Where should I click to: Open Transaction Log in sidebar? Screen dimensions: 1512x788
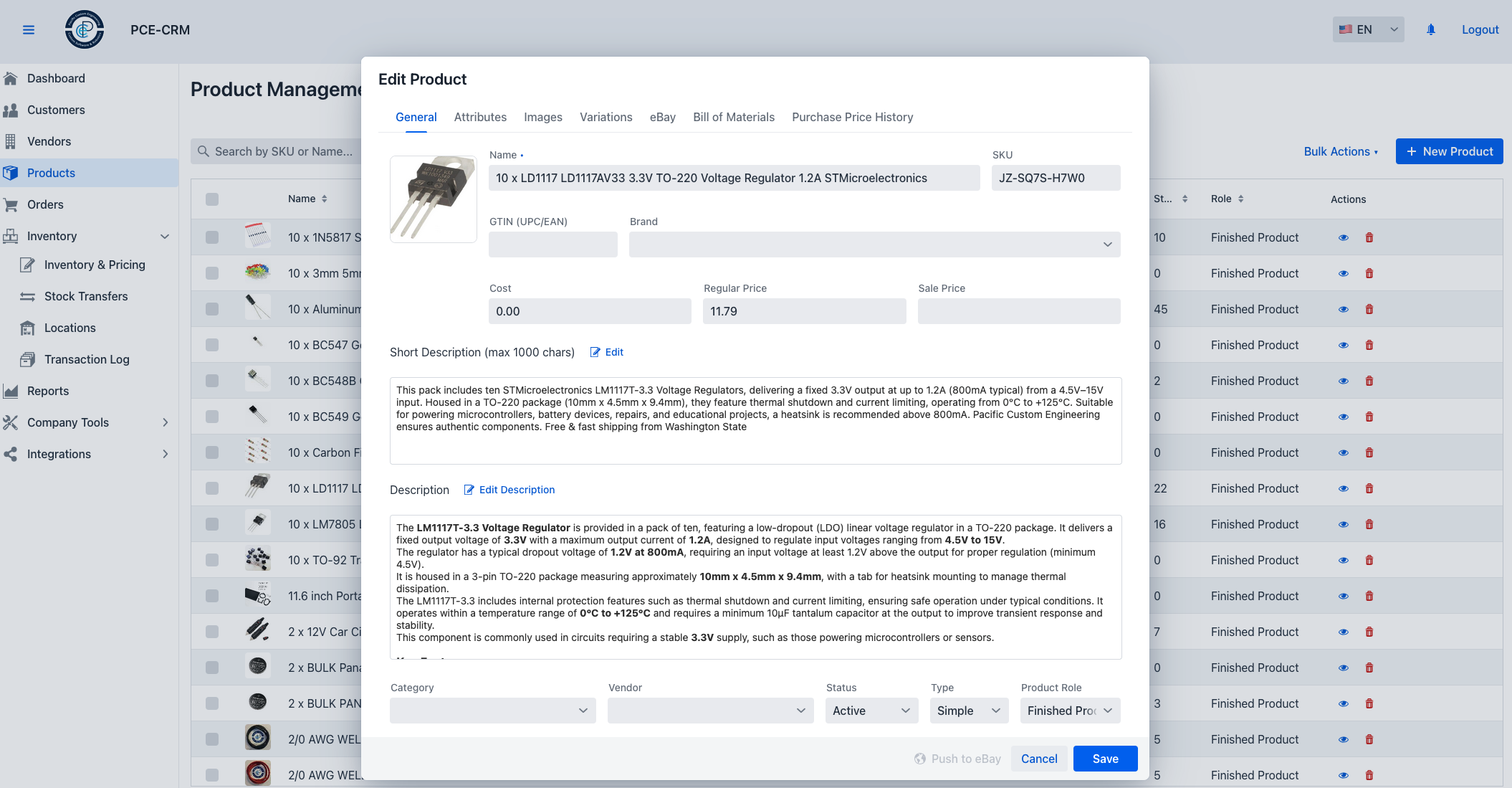[x=87, y=359]
